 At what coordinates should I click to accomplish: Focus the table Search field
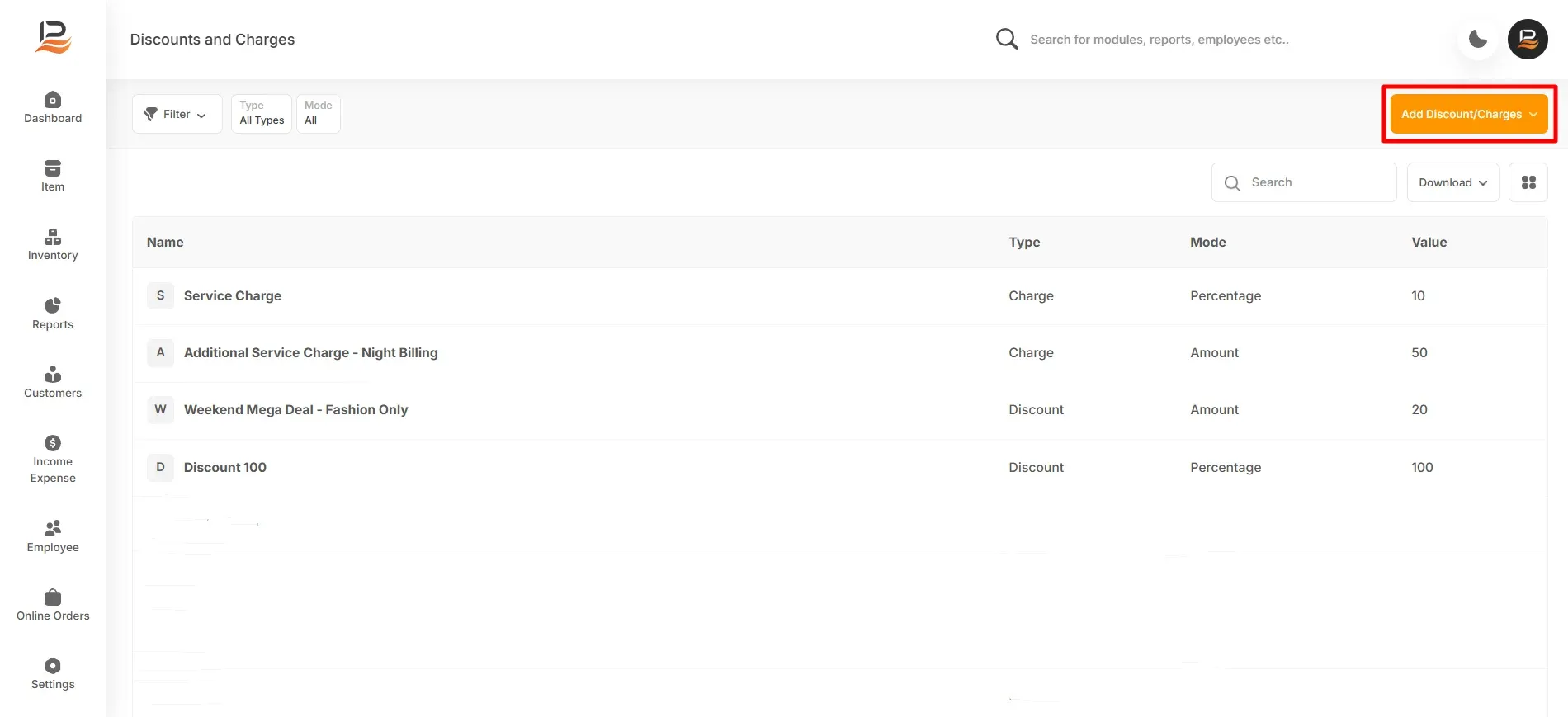pyautogui.click(x=1304, y=182)
